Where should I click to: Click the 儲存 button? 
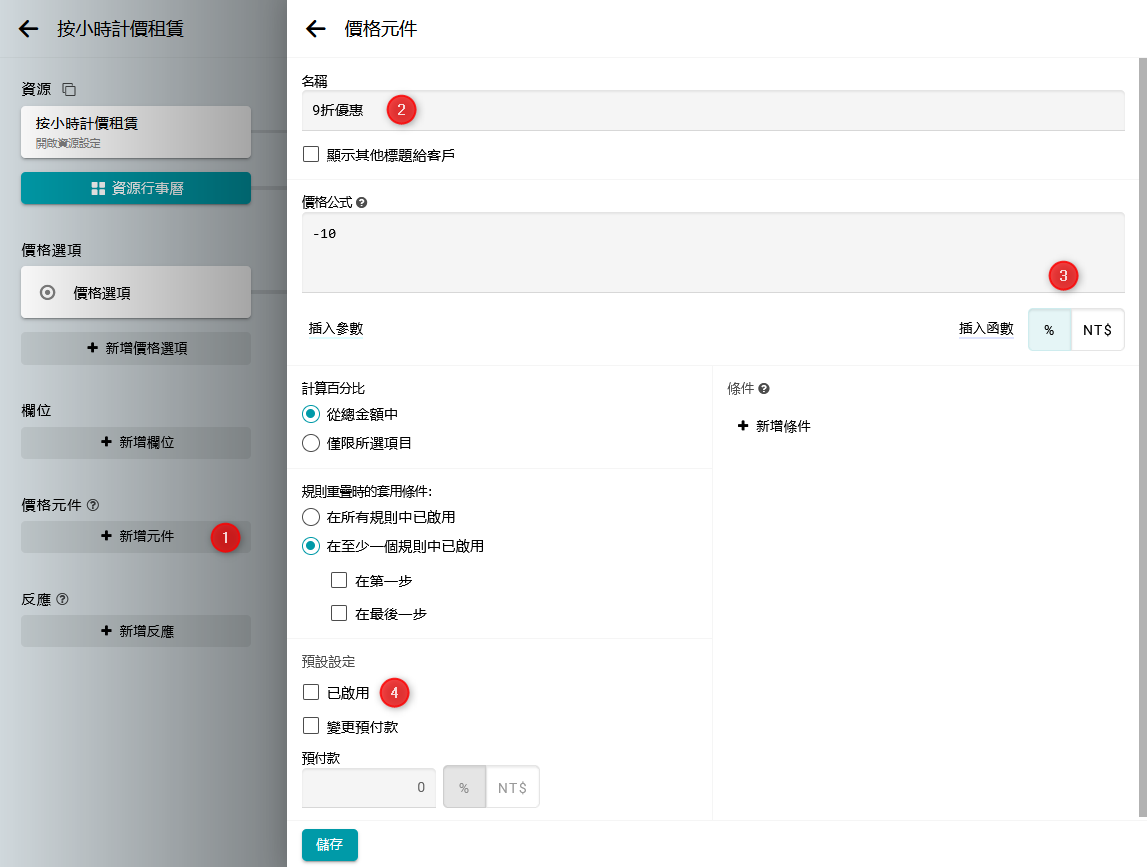point(329,844)
